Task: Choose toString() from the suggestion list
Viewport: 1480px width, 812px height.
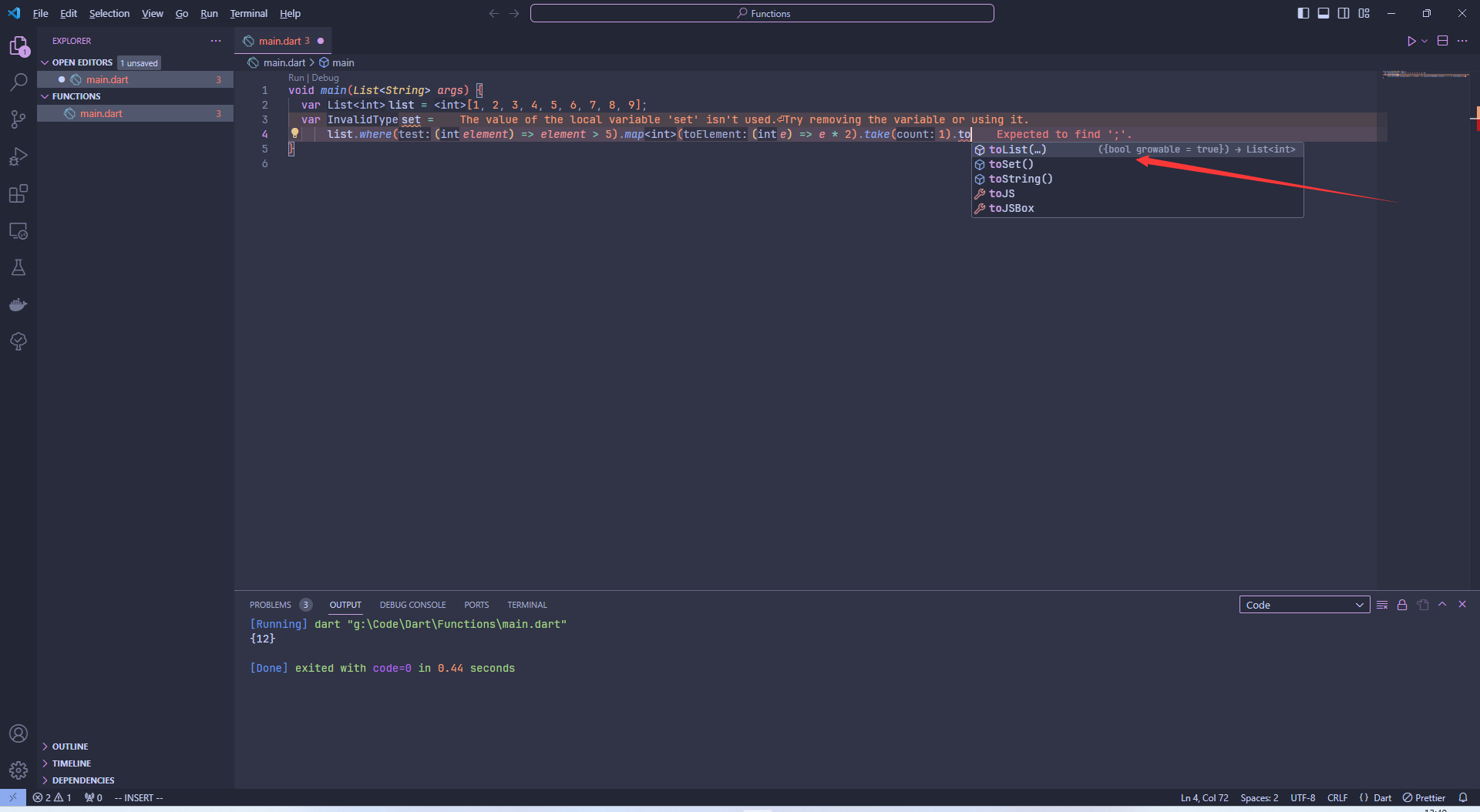Action: [x=1138, y=179]
